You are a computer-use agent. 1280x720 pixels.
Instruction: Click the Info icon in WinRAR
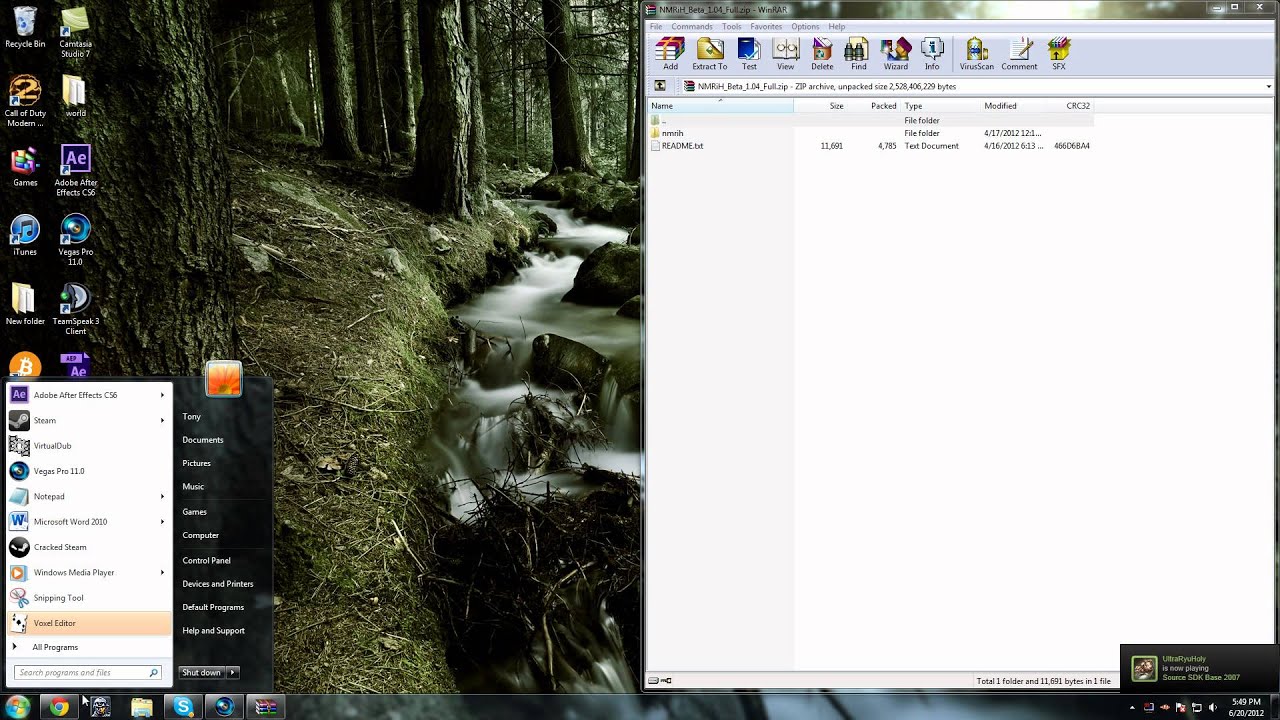click(932, 54)
